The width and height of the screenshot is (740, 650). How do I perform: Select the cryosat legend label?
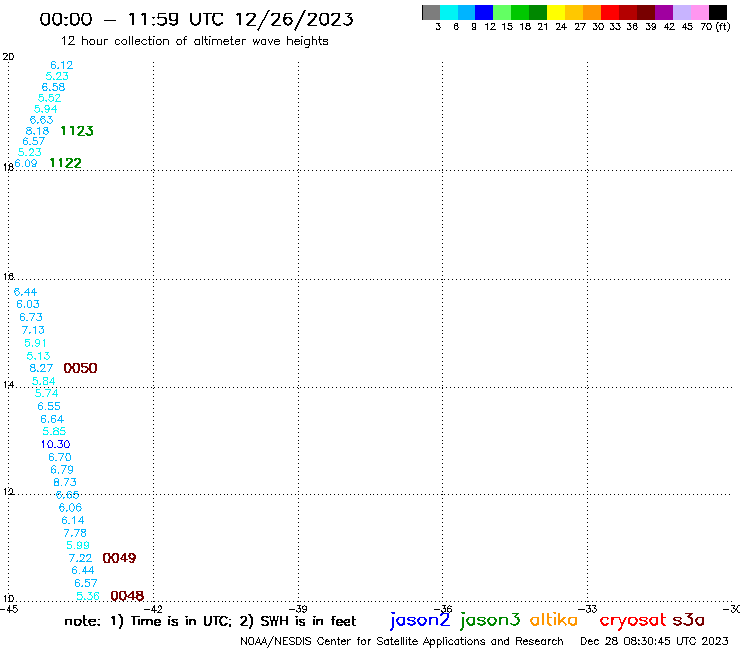tap(633, 620)
